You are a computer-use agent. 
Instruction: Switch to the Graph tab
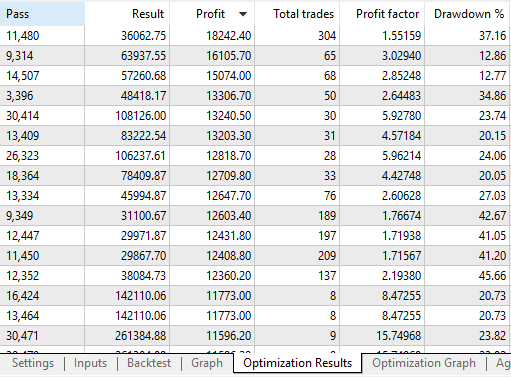(207, 363)
